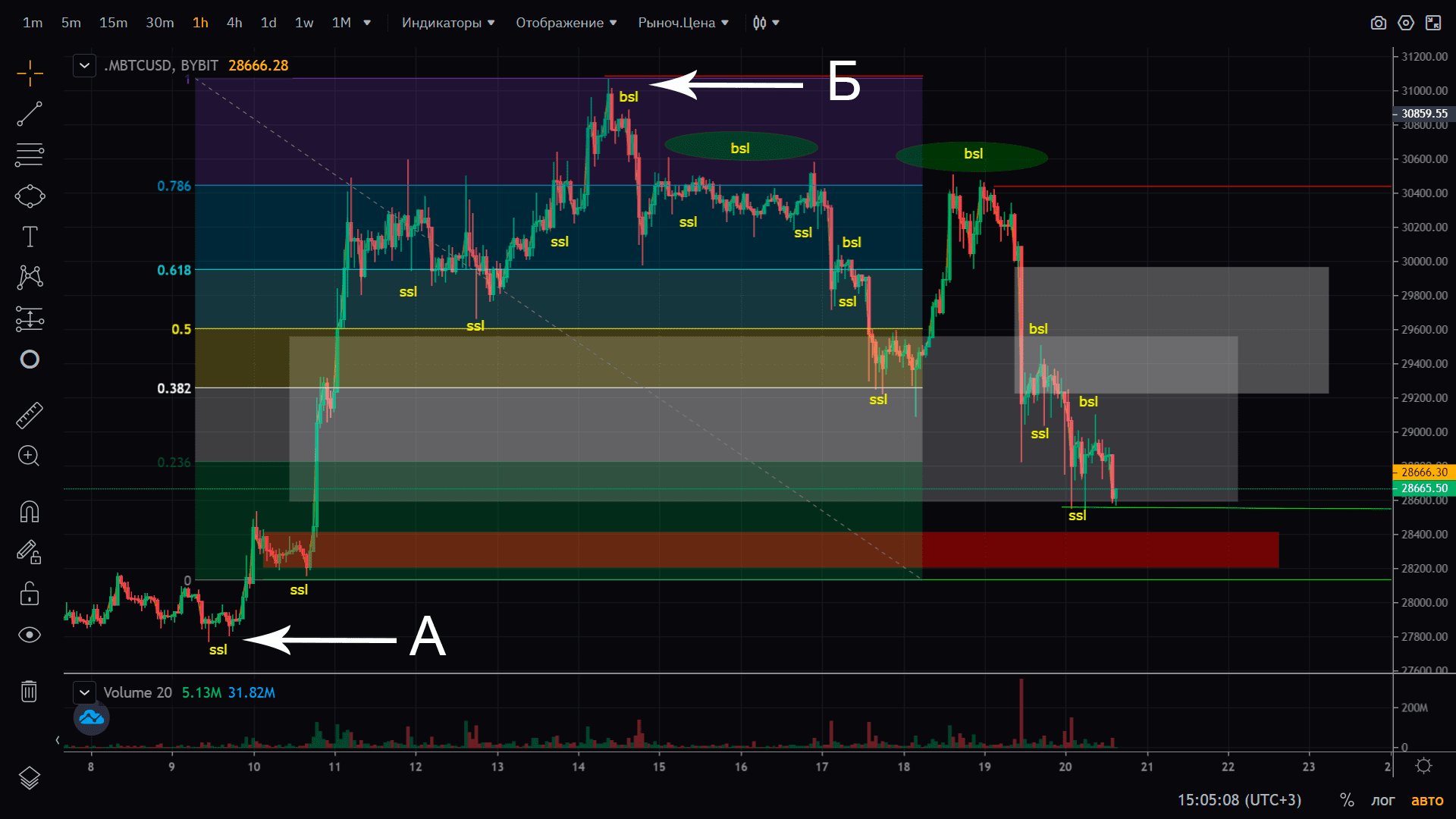Lock all drawing tools
1456x819 pixels.
(30, 593)
